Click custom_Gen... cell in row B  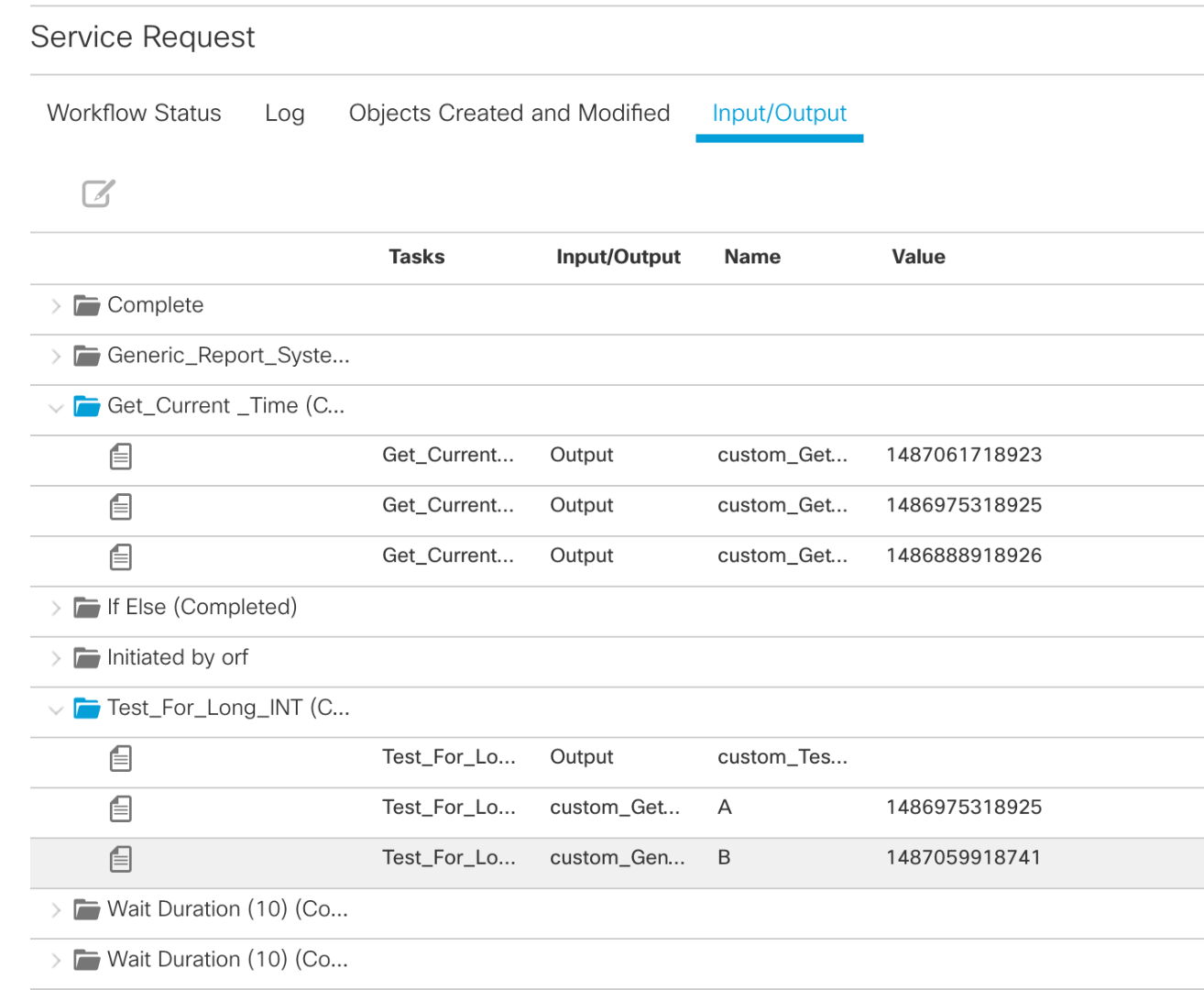click(x=618, y=858)
